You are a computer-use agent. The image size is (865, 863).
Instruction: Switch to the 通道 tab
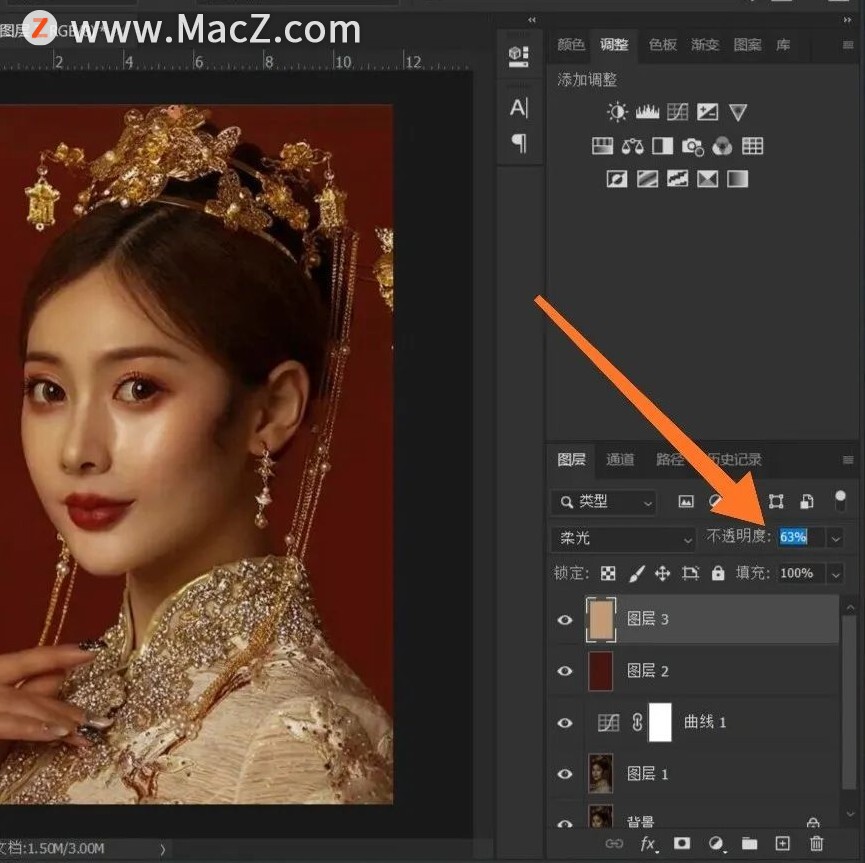click(x=620, y=460)
